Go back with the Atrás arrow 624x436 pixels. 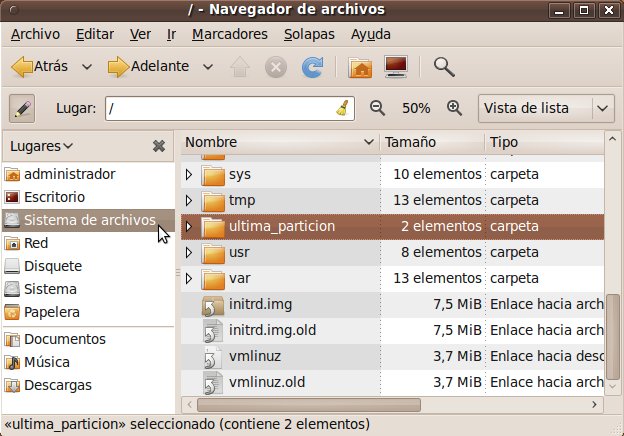(x=39, y=66)
